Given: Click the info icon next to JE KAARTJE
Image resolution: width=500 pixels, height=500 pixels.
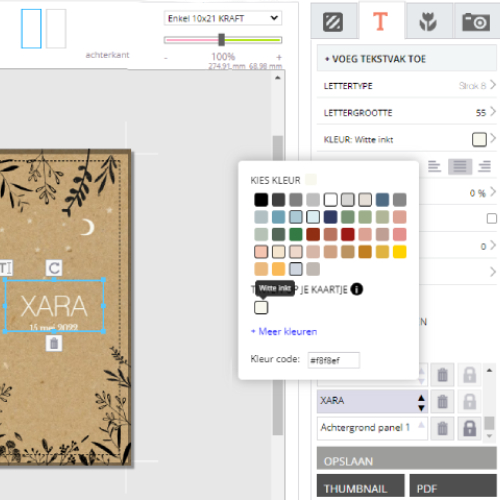Looking at the screenshot, I should pyautogui.click(x=357, y=289).
